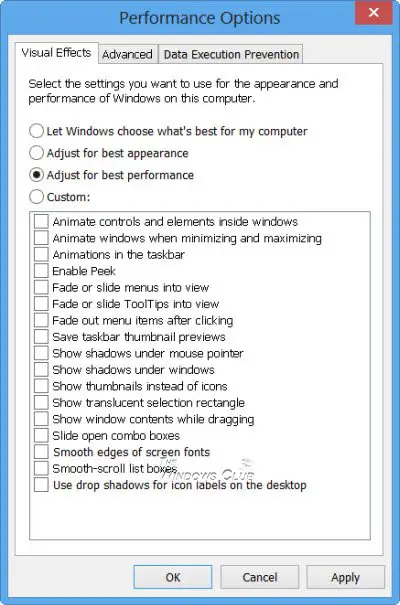Enable Animate controls and elements inside windows

[41, 221]
